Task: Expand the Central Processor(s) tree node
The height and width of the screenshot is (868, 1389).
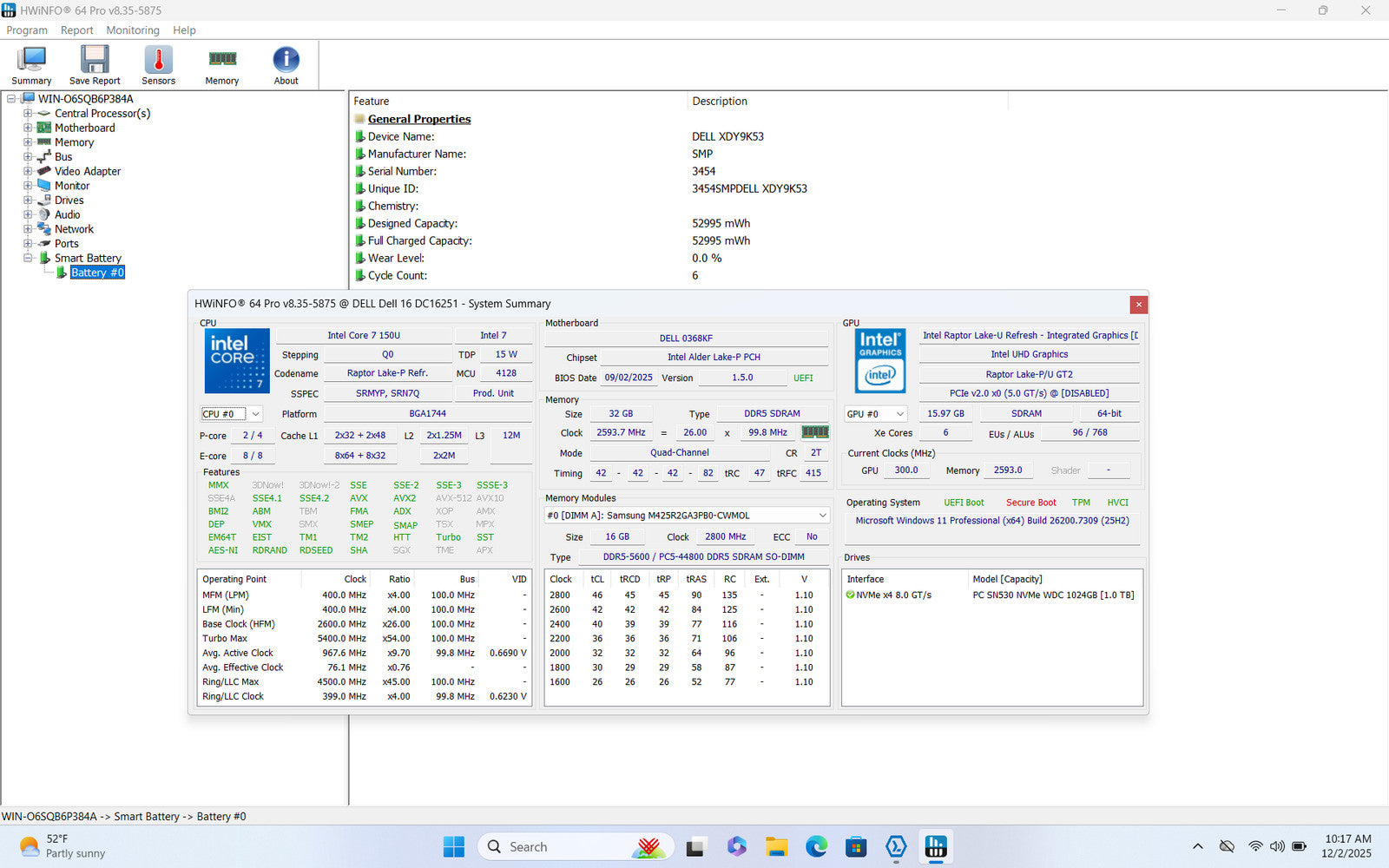Action: (28, 114)
